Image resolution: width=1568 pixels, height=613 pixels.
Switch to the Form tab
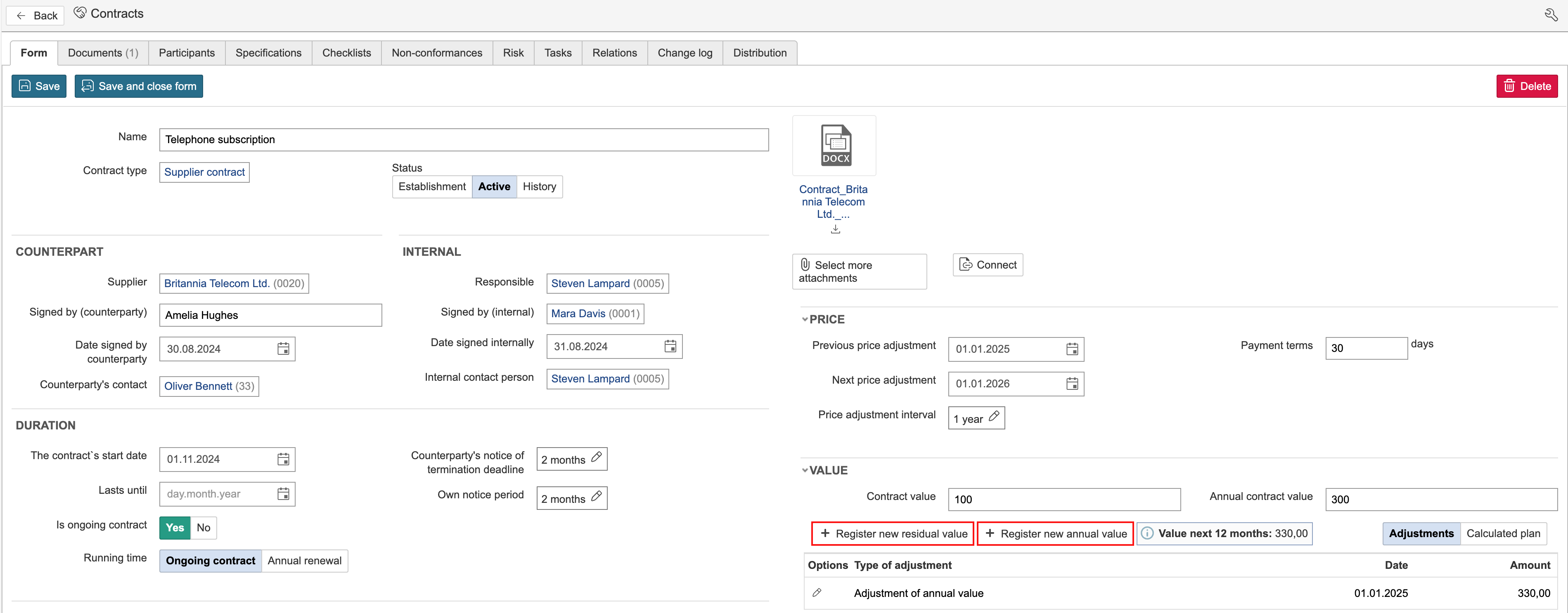(x=34, y=53)
